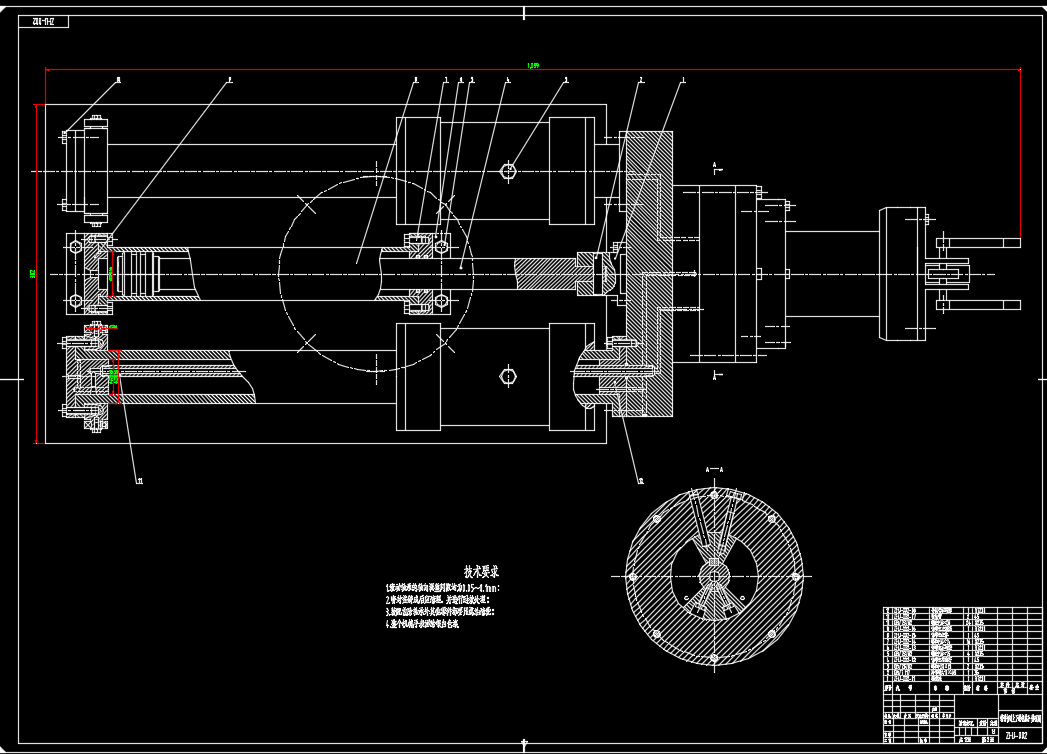Click the center of the circular A-A section view
Image resolution: width=1047 pixels, height=754 pixels.
[x=713, y=577]
